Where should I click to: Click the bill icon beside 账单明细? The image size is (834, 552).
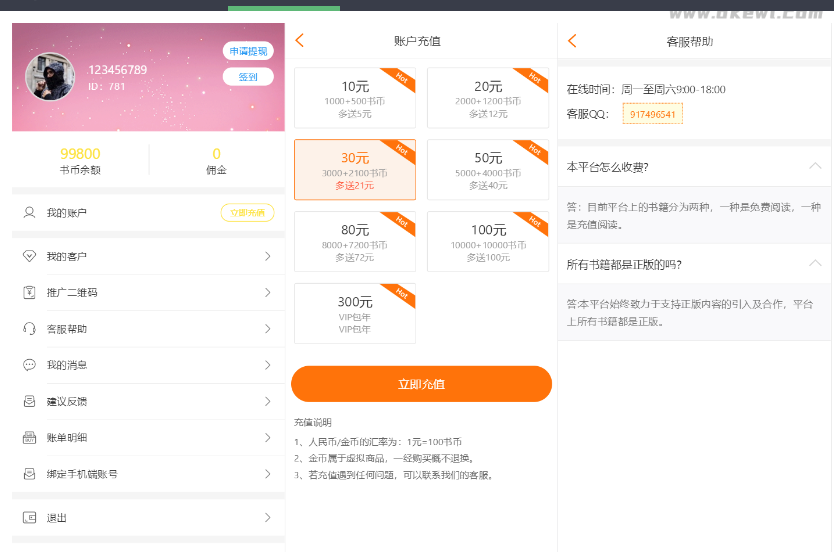point(29,438)
